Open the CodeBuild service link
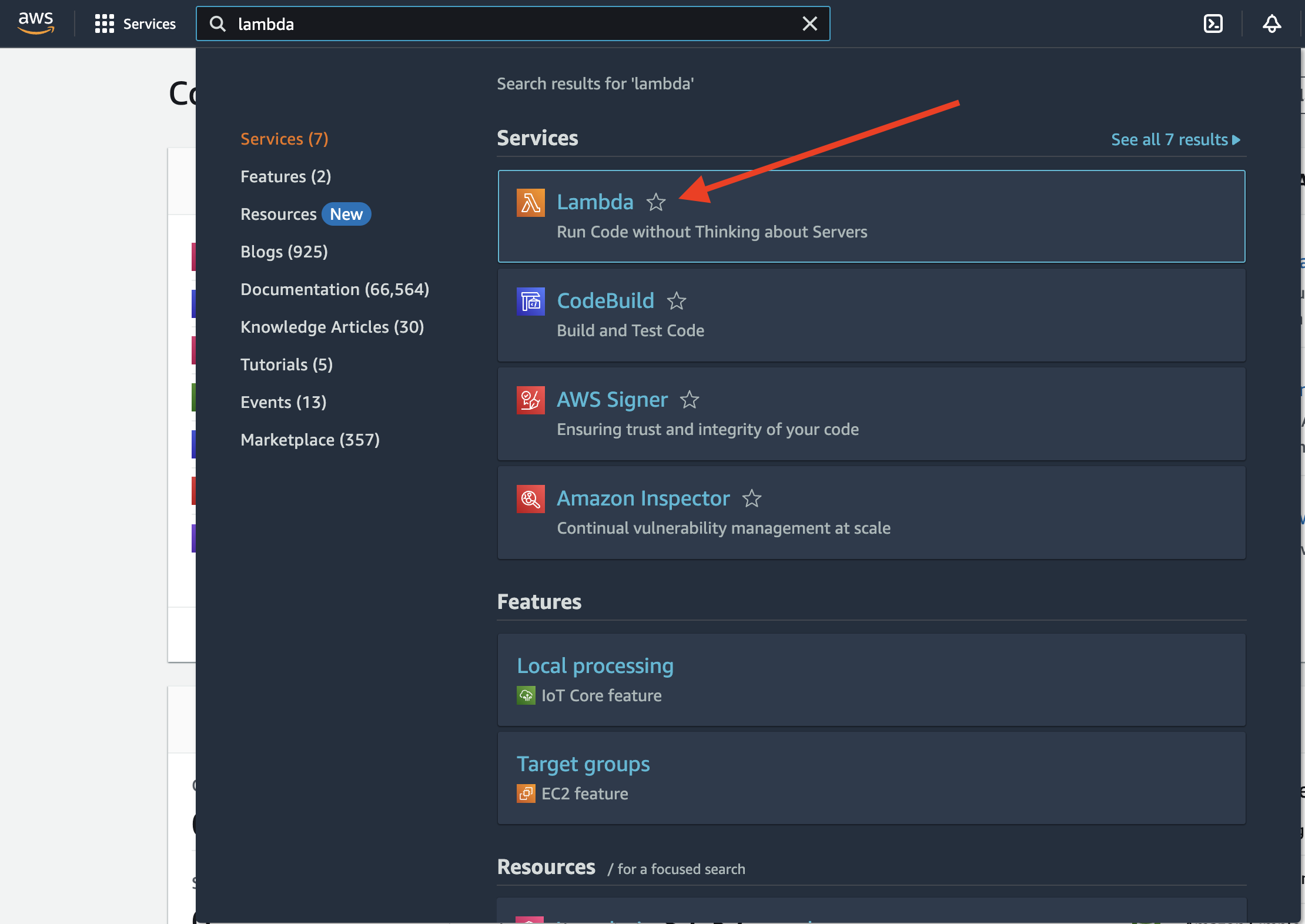 tap(605, 301)
